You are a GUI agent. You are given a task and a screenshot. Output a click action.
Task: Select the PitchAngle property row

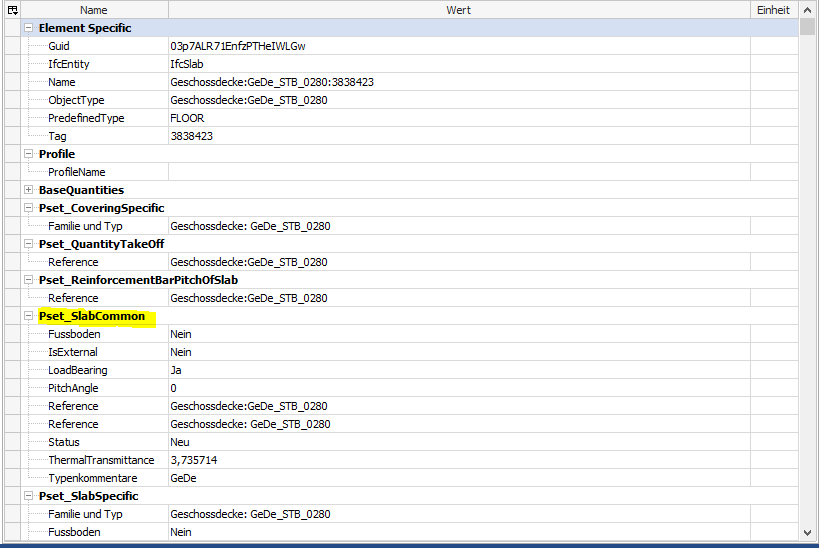(x=410, y=388)
